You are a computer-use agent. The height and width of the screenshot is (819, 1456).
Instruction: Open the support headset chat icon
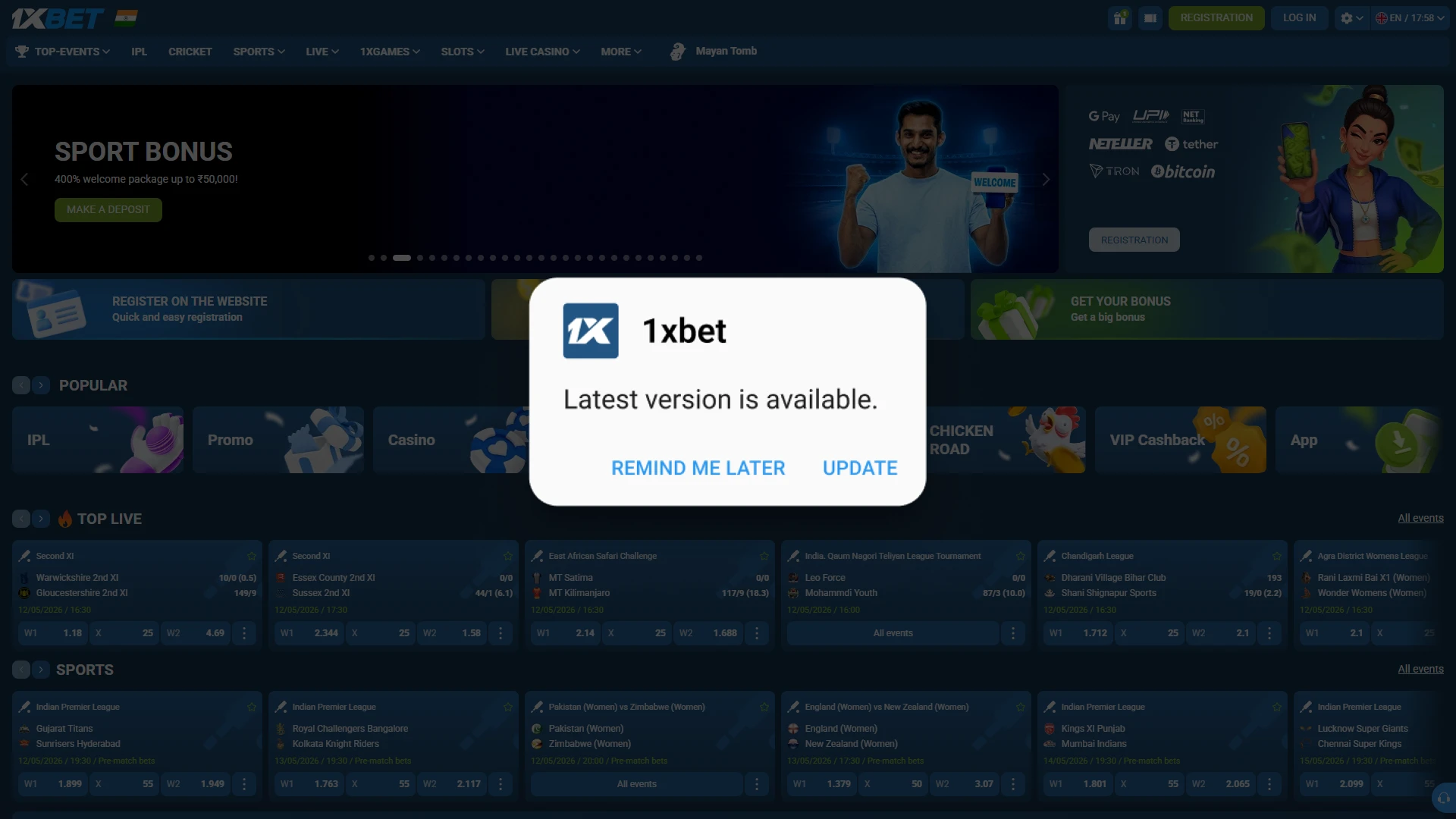pos(1444,798)
